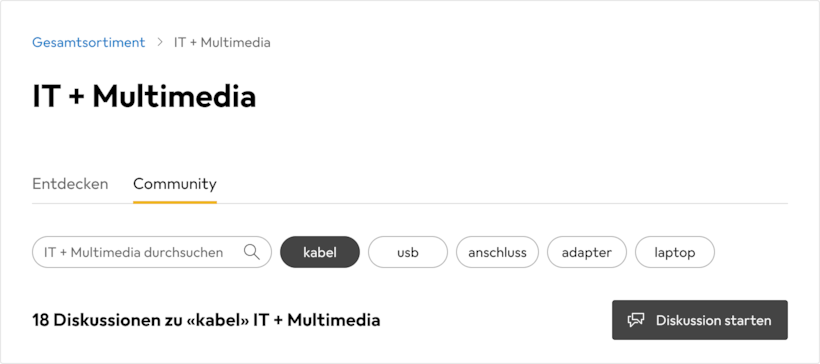Focus the IT + Multimedia durchsuchen search field
Viewport: 820px width, 364px height.
click(152, 252)
